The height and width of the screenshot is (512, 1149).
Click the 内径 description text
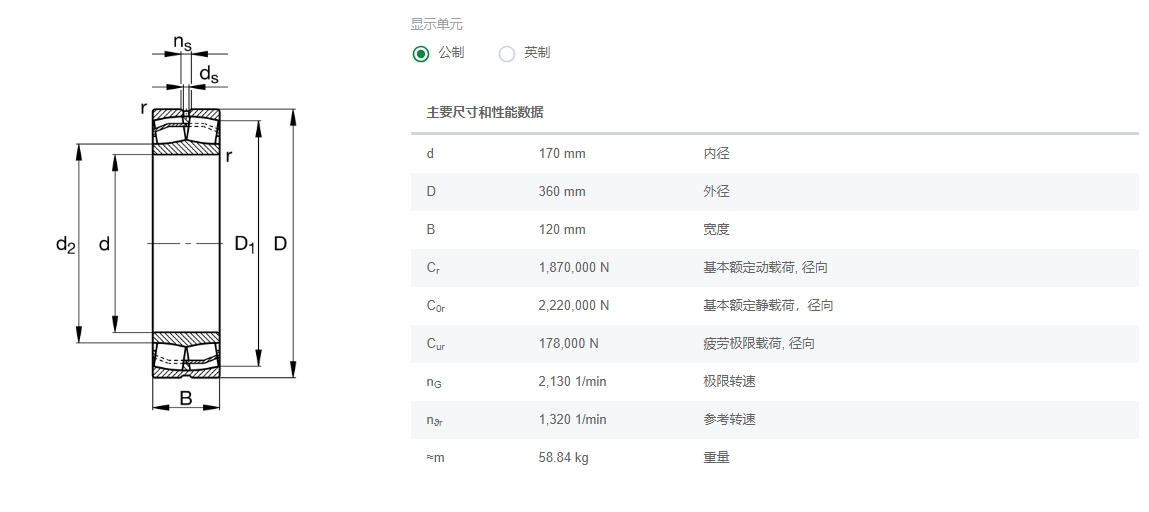coord(717,154)
